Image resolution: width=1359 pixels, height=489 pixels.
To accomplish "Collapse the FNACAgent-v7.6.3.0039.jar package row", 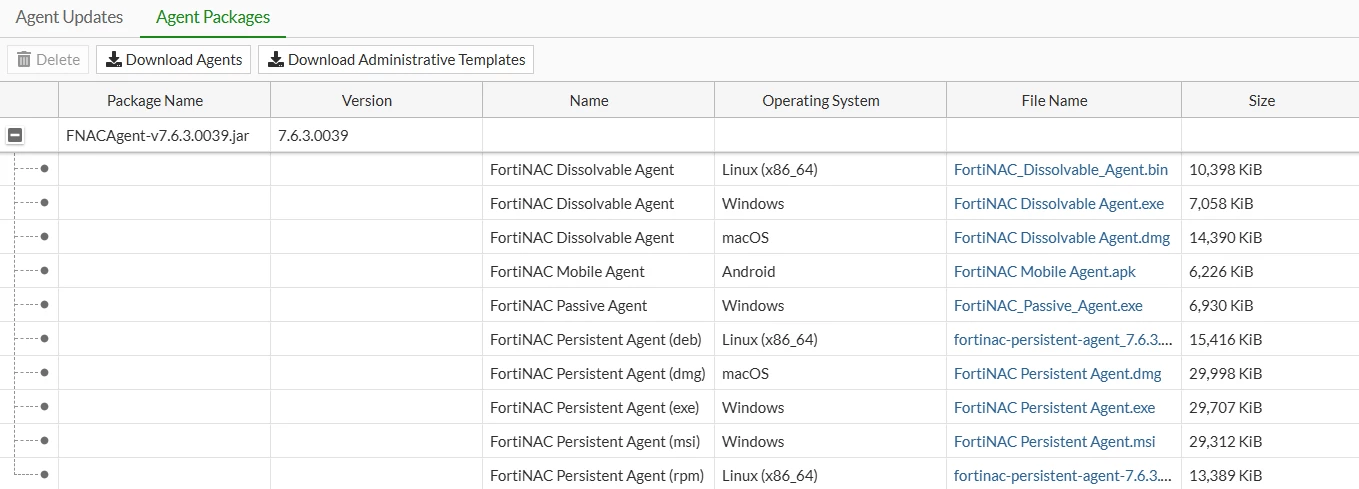I will tap(15, 135).
